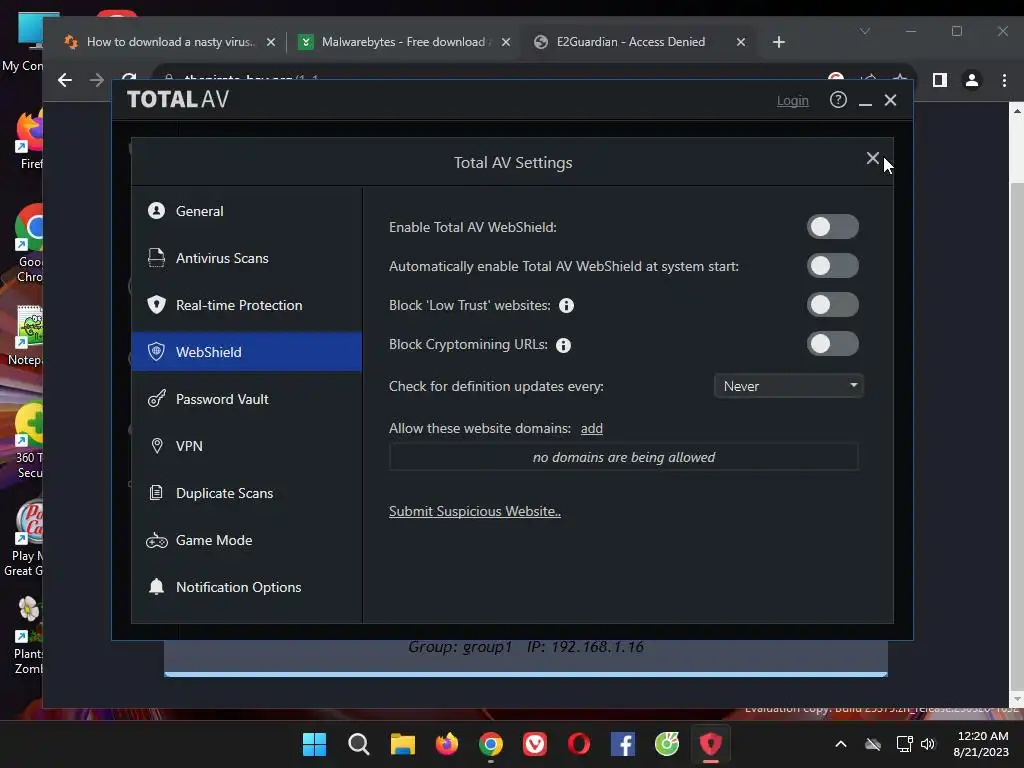This screenshot has height=768, width=1024.
Task: Open General settings in TotalAV sidebar
Action: click(x=246, y=211)
